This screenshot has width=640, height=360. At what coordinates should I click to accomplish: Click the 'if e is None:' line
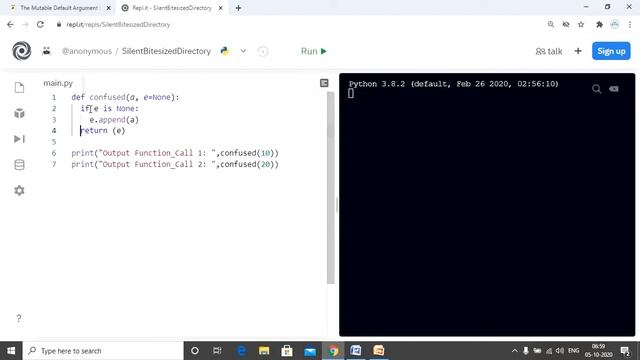coord(109,108)
